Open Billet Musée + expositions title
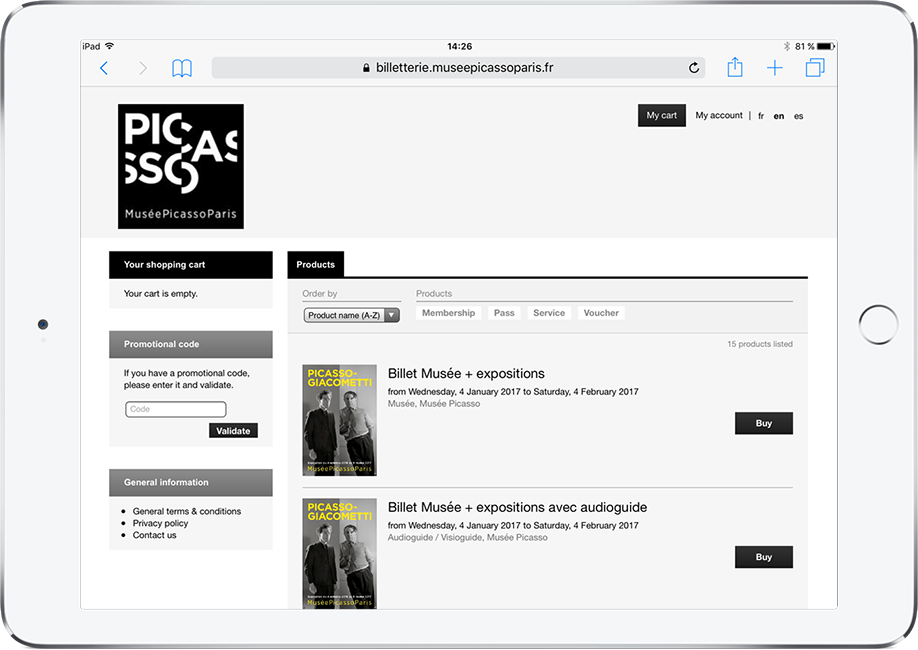Image resolution: width=918 pixels, height=650 pixels. click(x=466, y=374)
